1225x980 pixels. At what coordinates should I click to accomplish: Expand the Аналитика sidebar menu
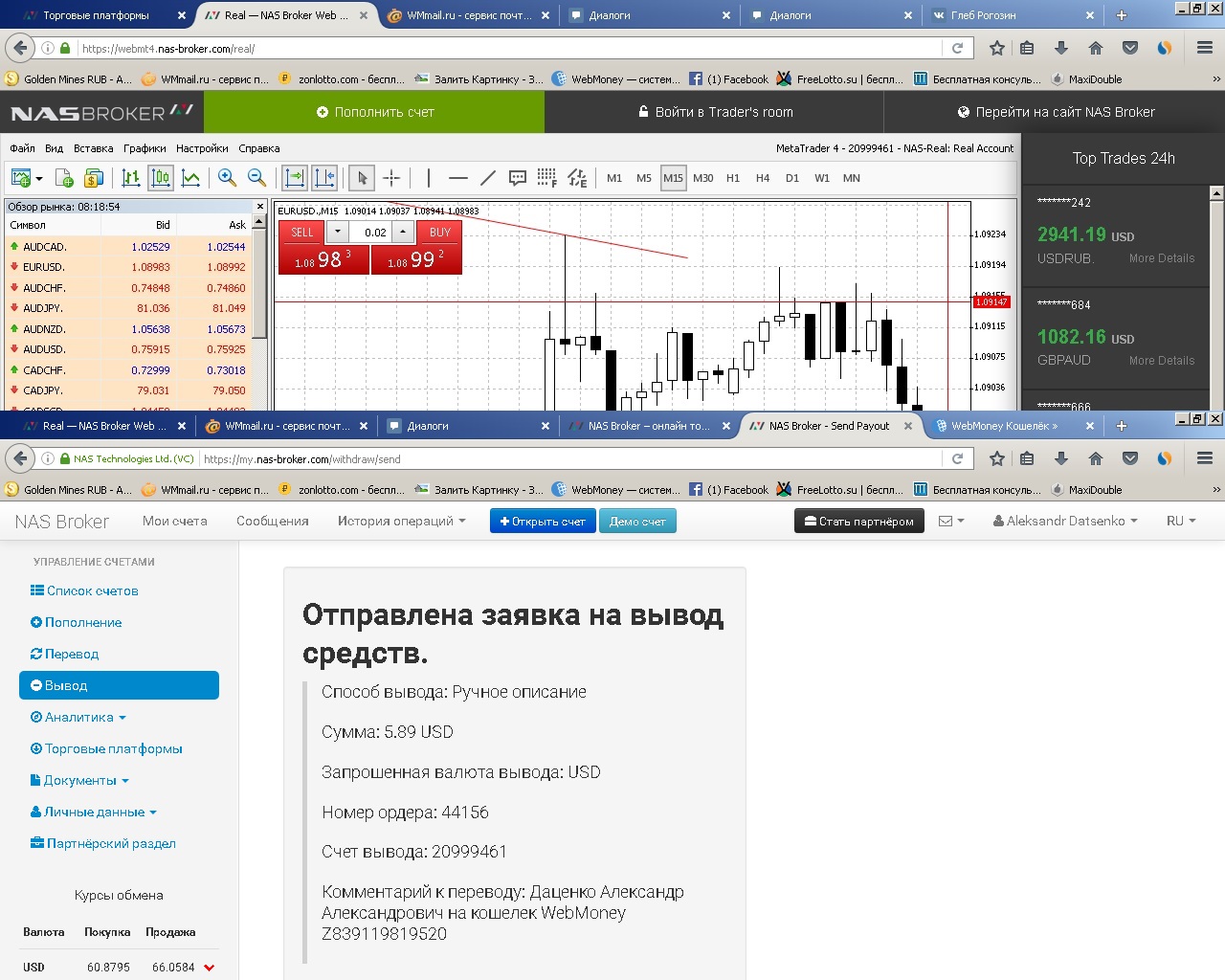[78, 717]
